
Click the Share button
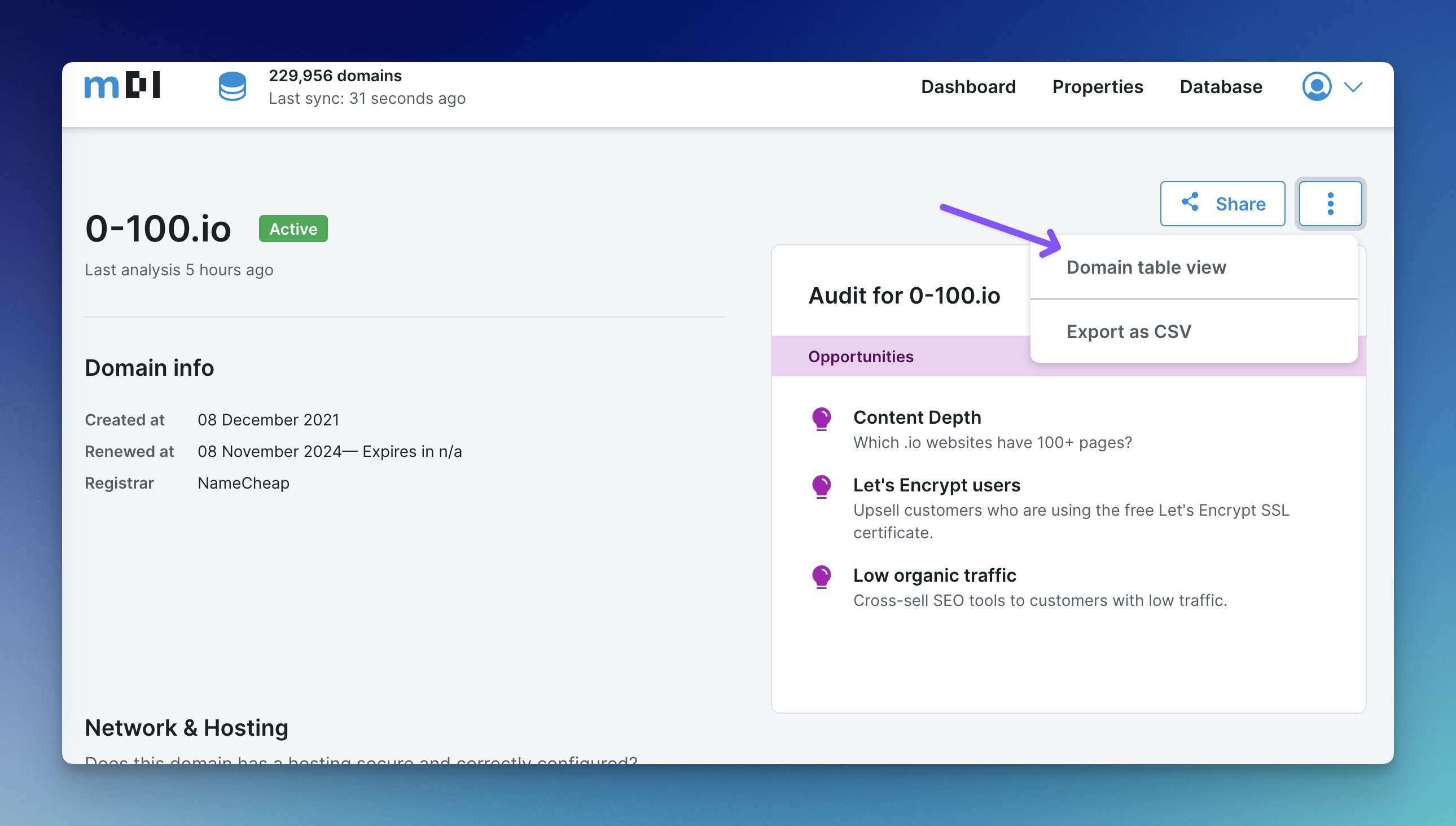1222,204
